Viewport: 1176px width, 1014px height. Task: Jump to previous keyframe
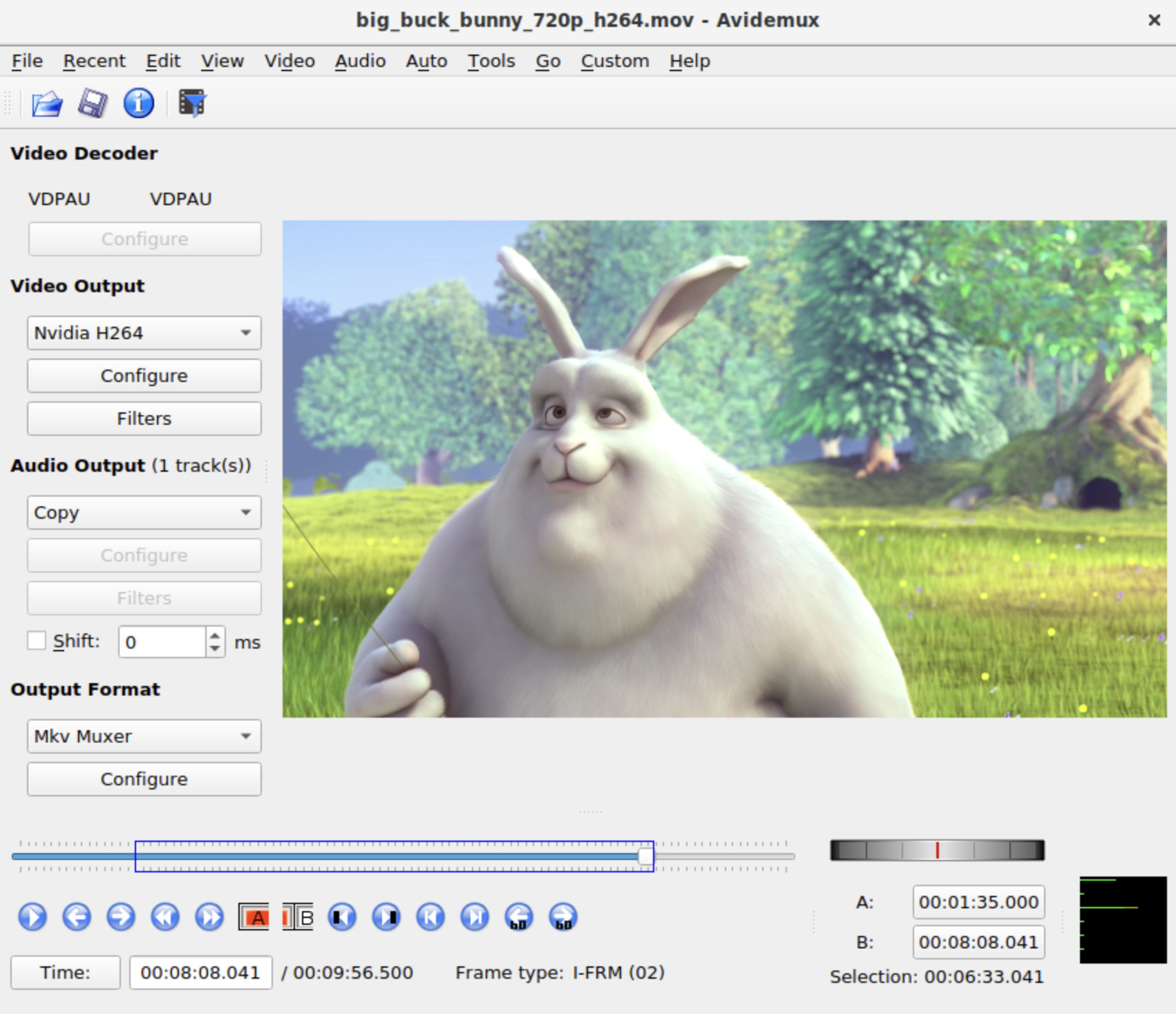(x=165, y=917)
